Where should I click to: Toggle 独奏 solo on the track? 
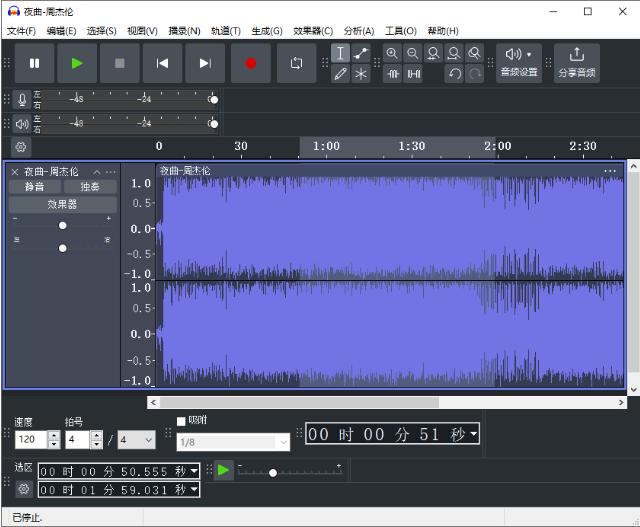(90, 187)
